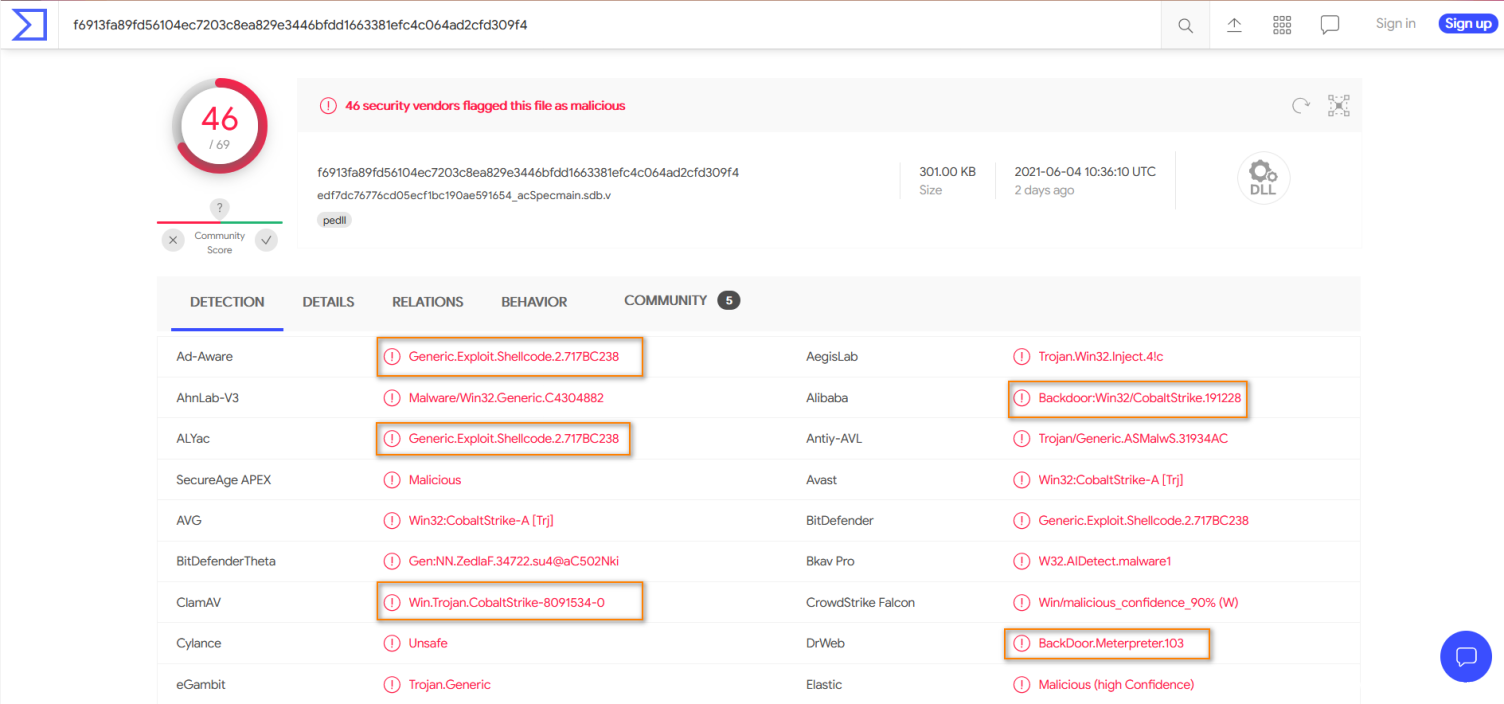
Task: Click the search magnifier icon
Action: pyautogui.click(x=1185, y=25)
